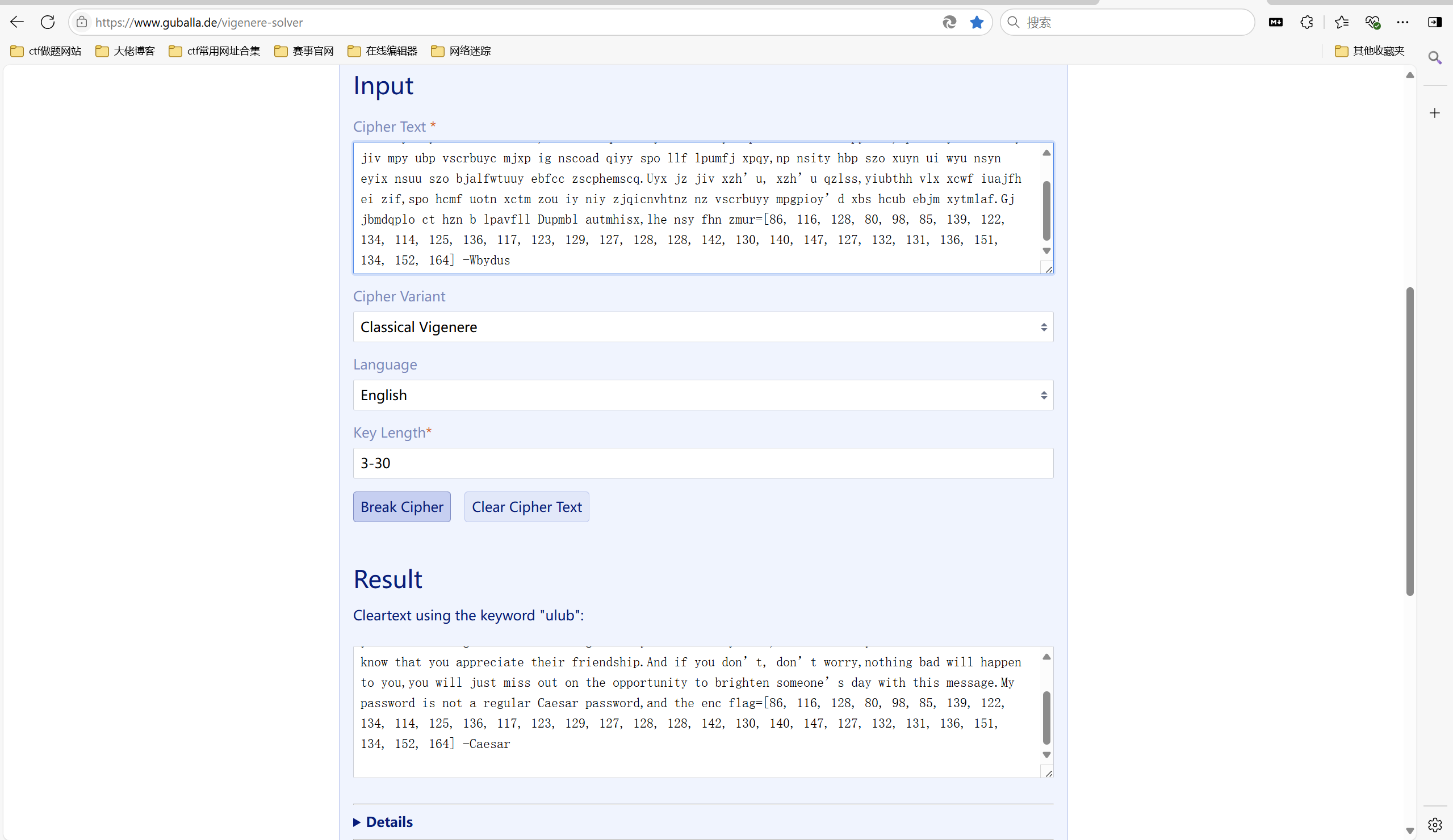Add sidebar app with plus icon
The width and height of the screenshot is (1453, 840).
pos(1435,113)
